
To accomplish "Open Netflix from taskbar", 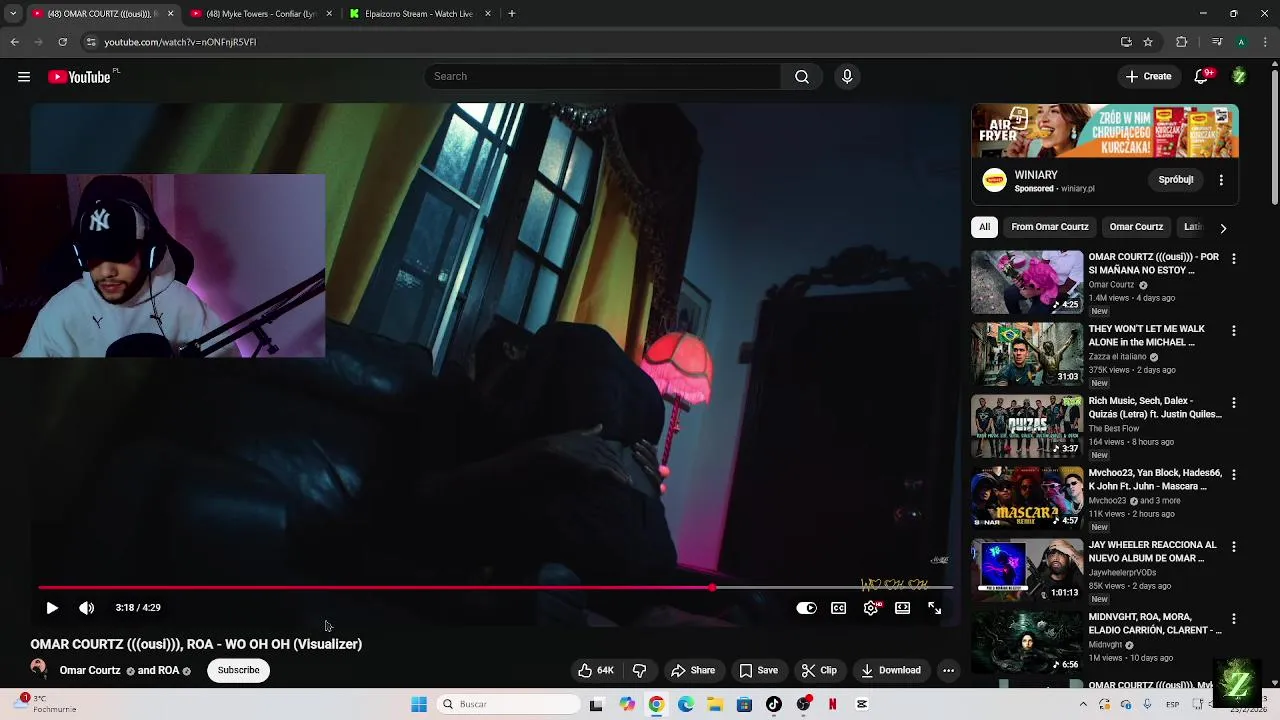I will [x=832, y=705].
